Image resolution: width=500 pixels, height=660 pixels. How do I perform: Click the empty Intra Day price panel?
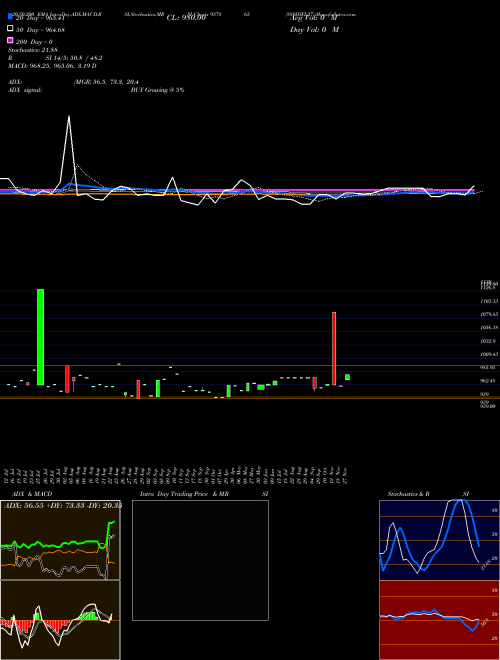200,560
